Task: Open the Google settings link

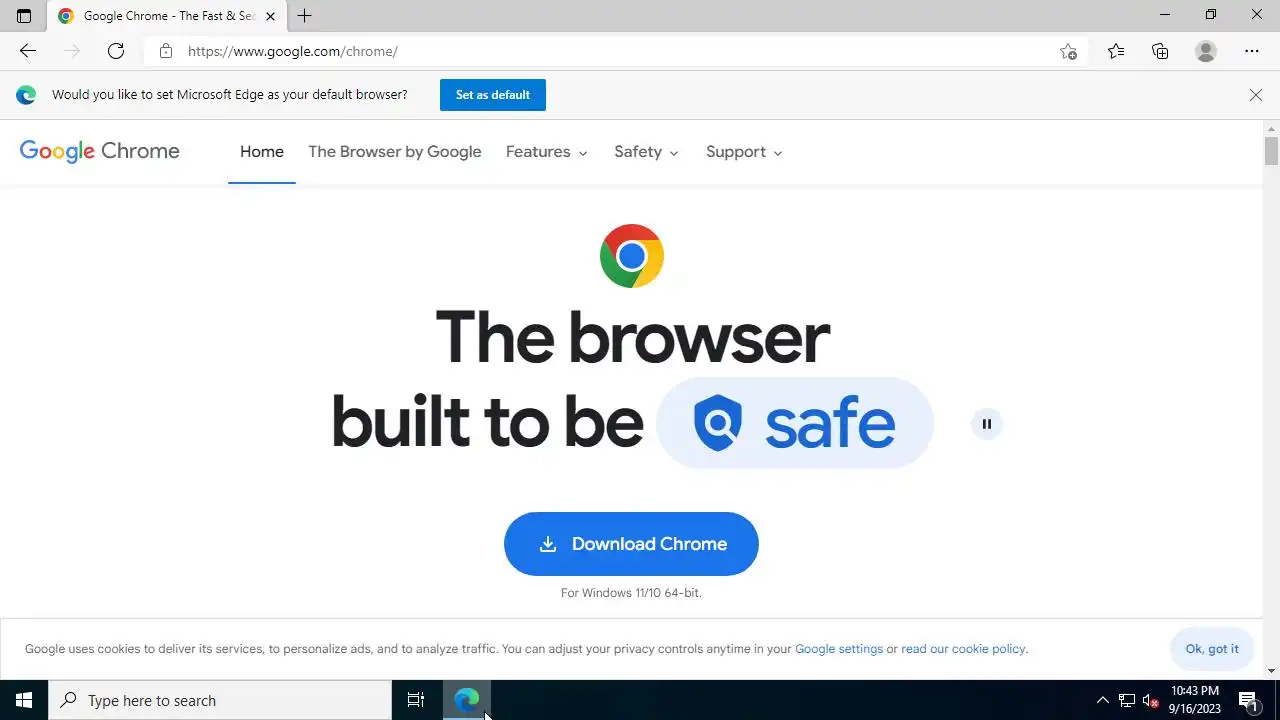Action: click(839, 649)
